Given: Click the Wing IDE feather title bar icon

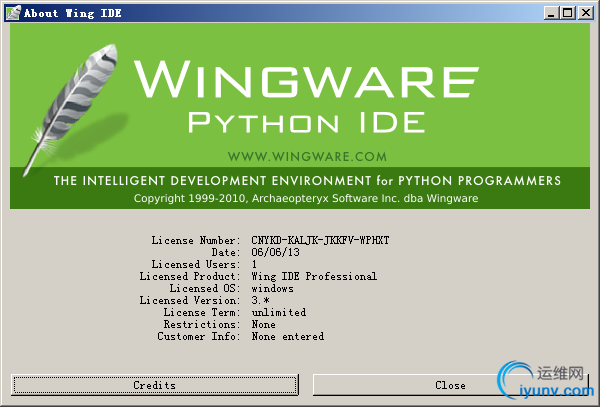Looking at the screenshot, I should [x=13, y=13].
